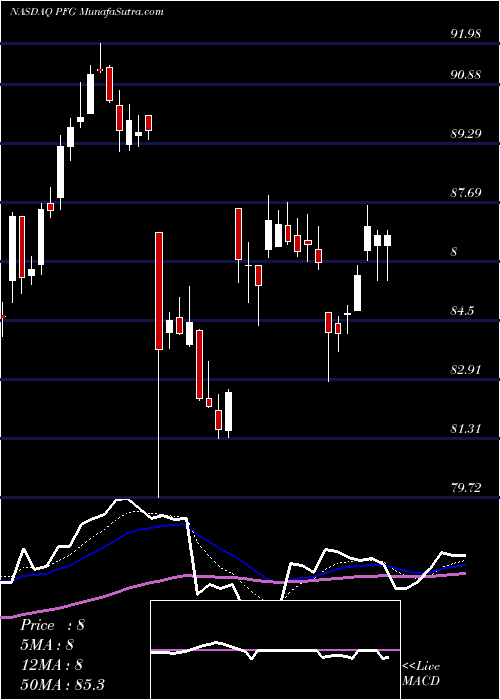Click the 50MA : 85.3 readout
This screenshot has width=500, height=700.
point(62,684)
